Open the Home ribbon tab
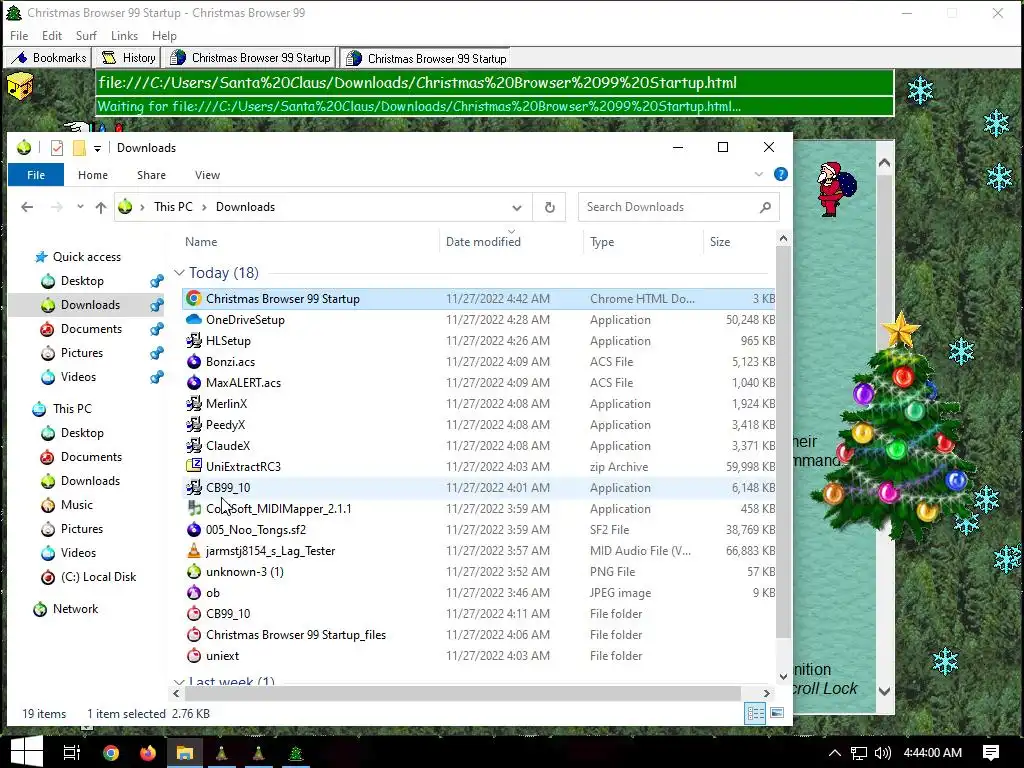 [x=93, y=175]
